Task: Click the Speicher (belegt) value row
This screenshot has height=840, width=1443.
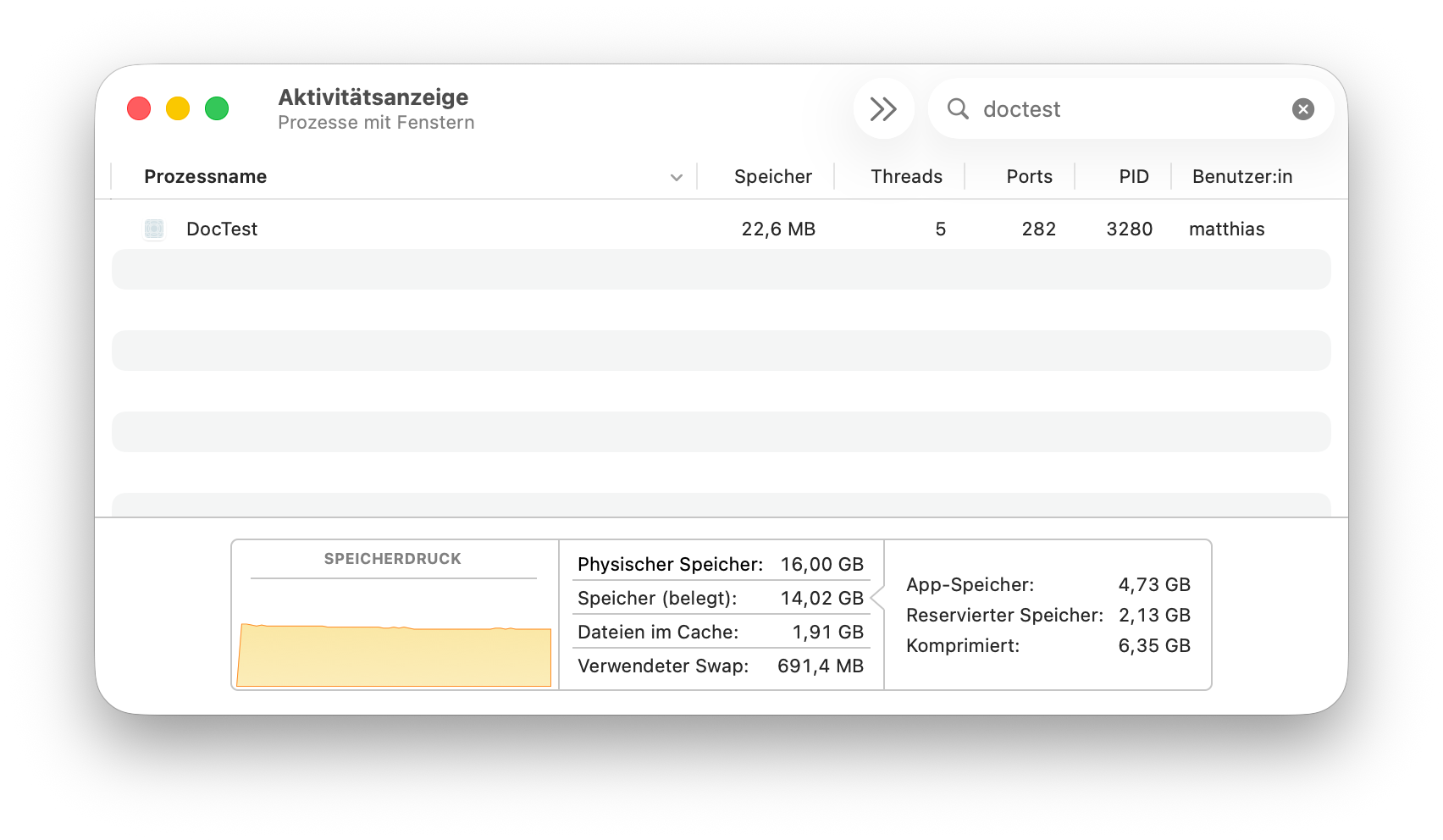Action: pyautogui.click(x=720, y=598)
